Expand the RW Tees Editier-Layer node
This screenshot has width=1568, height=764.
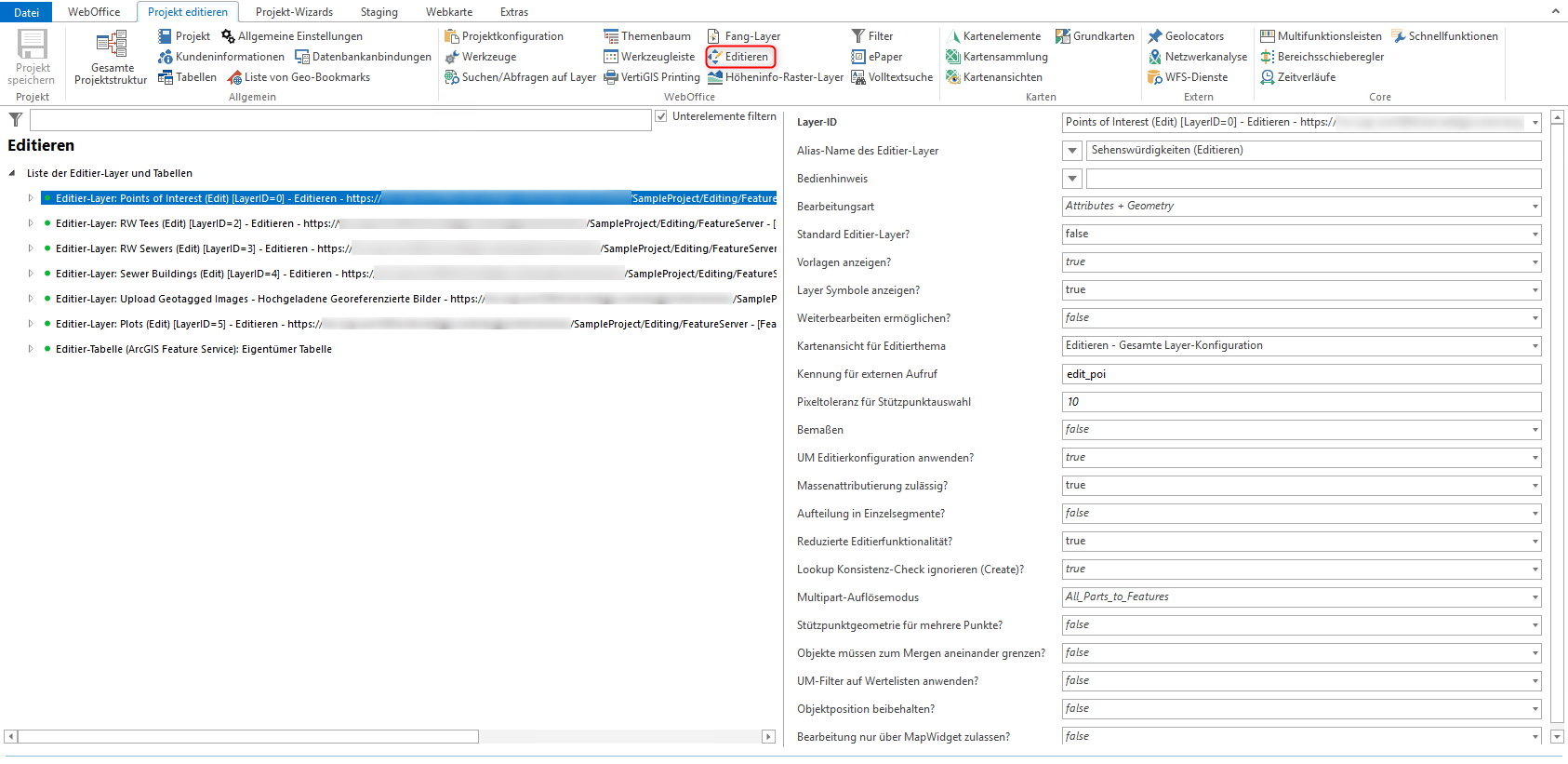tap(31, 223)
